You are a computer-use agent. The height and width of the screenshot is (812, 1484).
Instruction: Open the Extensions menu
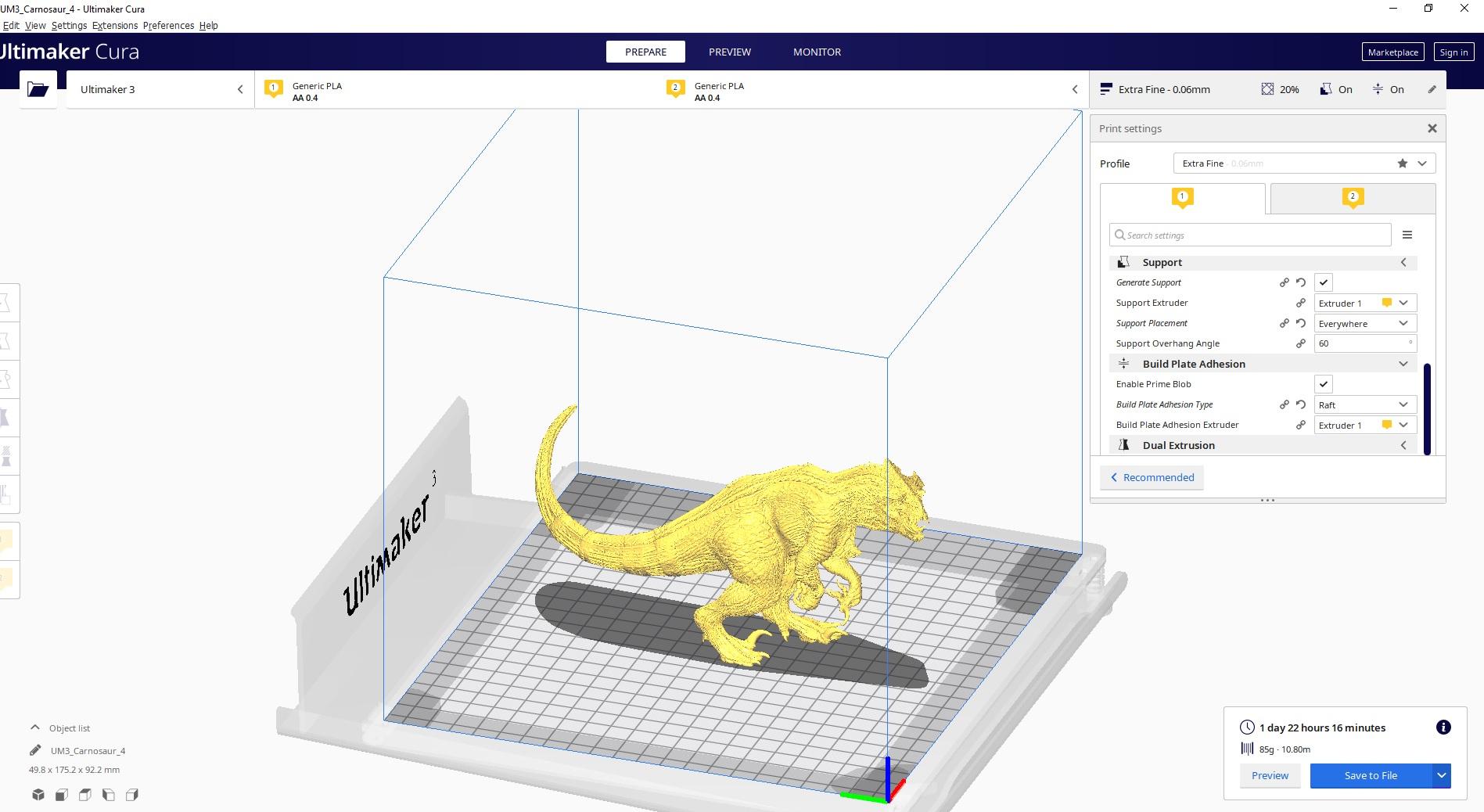pyautogui.click(x=115, y=25)
